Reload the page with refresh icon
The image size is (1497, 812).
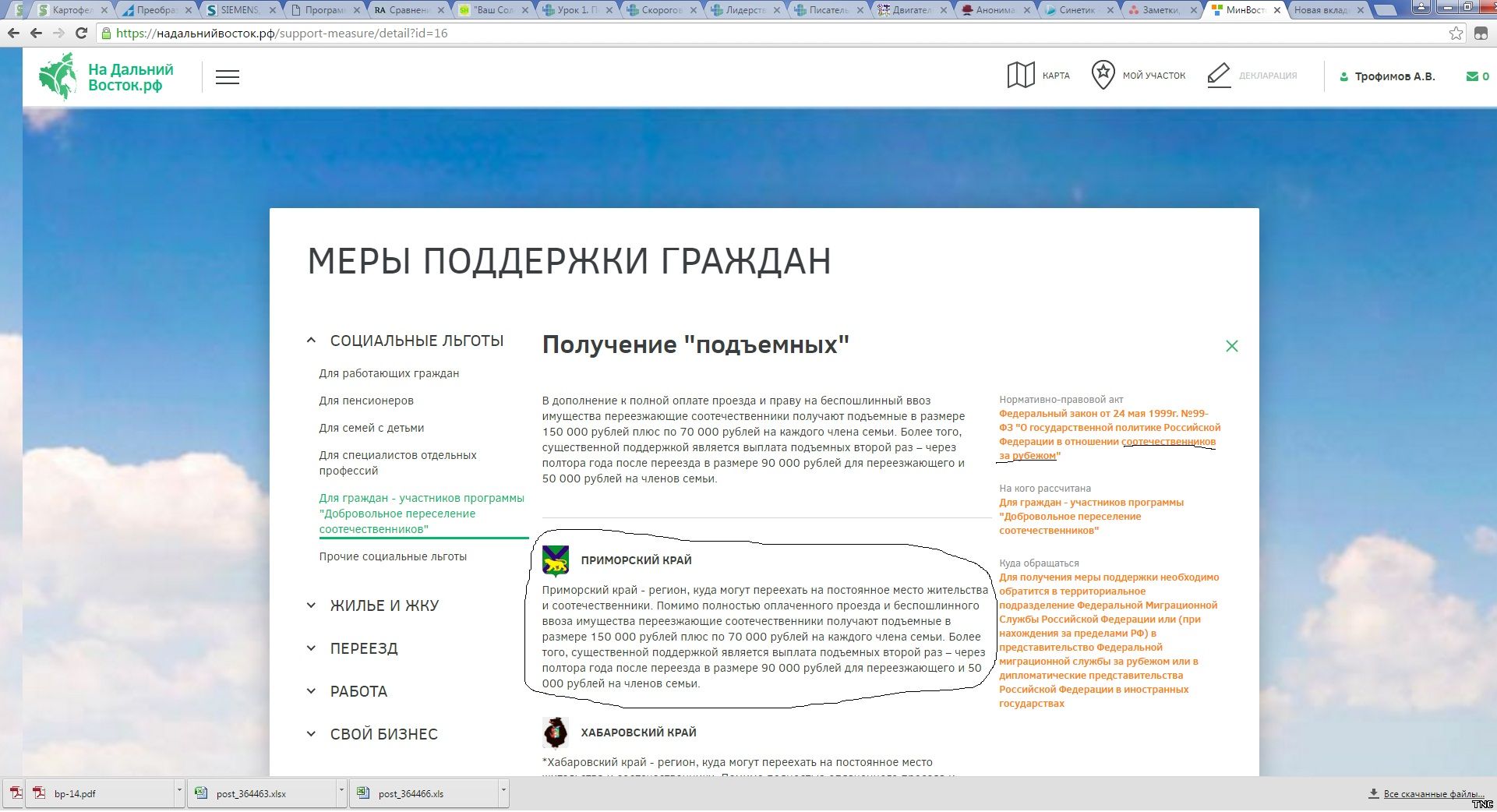pyautogui.click(x=81, y=34)
